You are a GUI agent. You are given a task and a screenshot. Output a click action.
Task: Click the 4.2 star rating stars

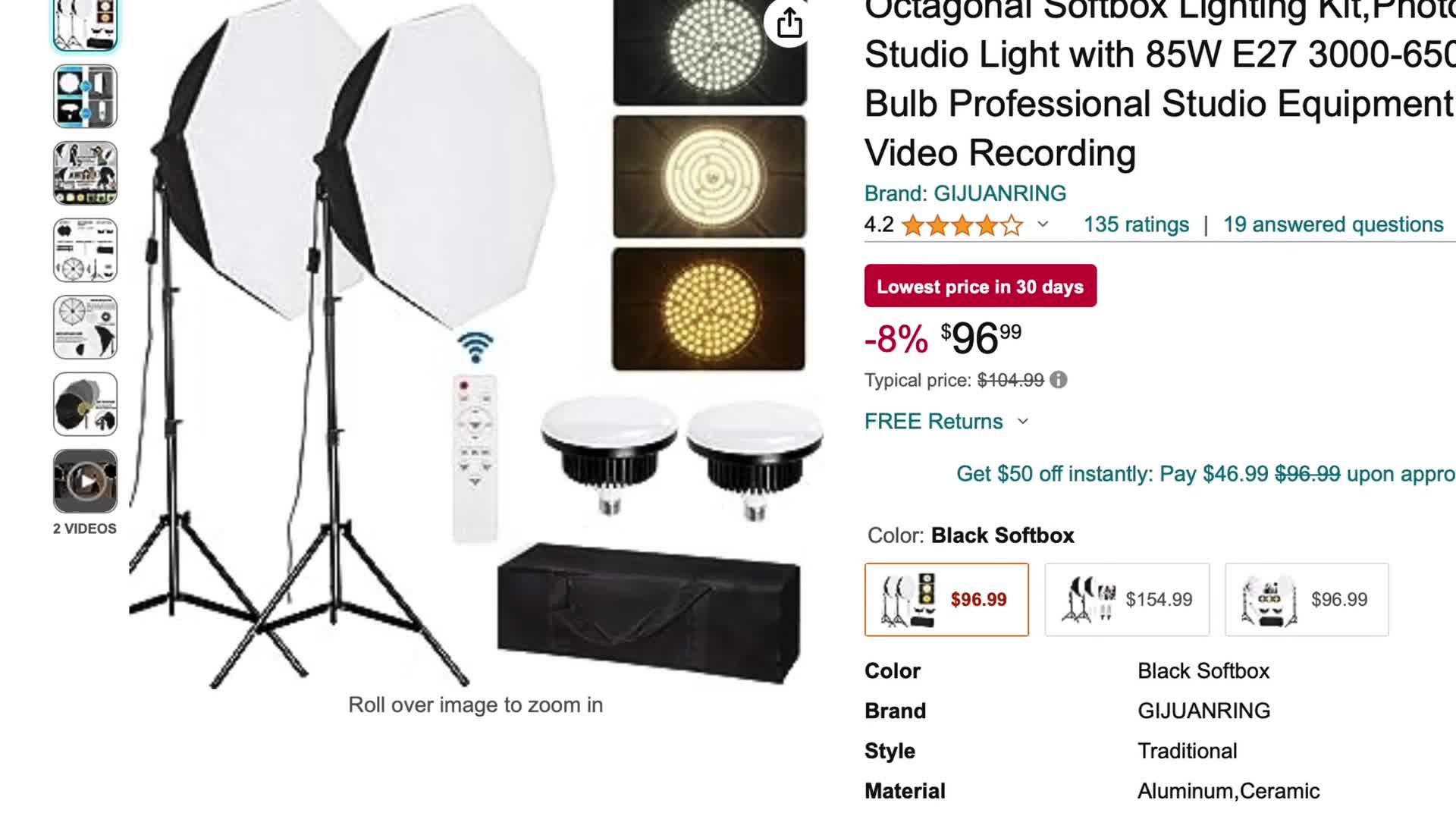(x=962, y=225)
